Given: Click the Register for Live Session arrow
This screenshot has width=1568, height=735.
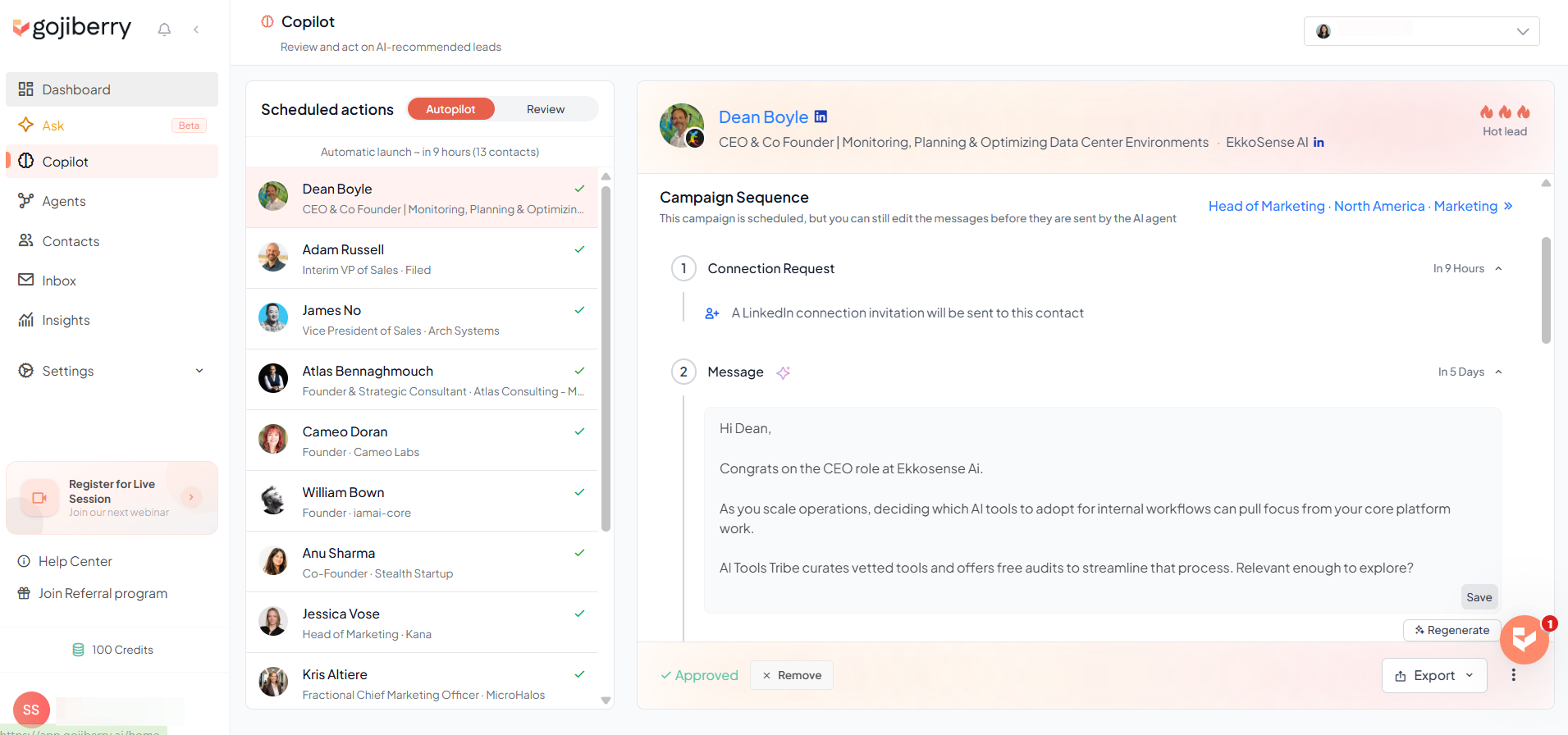Looking at the screenshot, I should (x=191, y=497).
